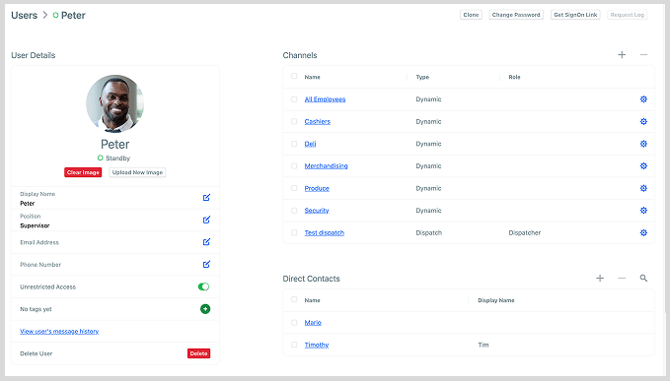The width and height of the screenshot is (670, 381).
Task: Open View user's message history link
Action: pyautogui.click(x=59, y=331)
